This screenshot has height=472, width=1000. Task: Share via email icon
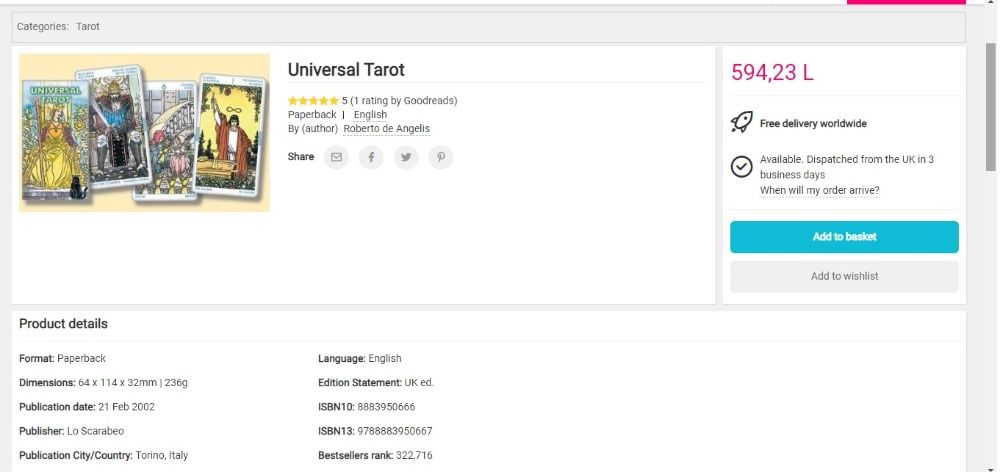(x=336, y=157)
